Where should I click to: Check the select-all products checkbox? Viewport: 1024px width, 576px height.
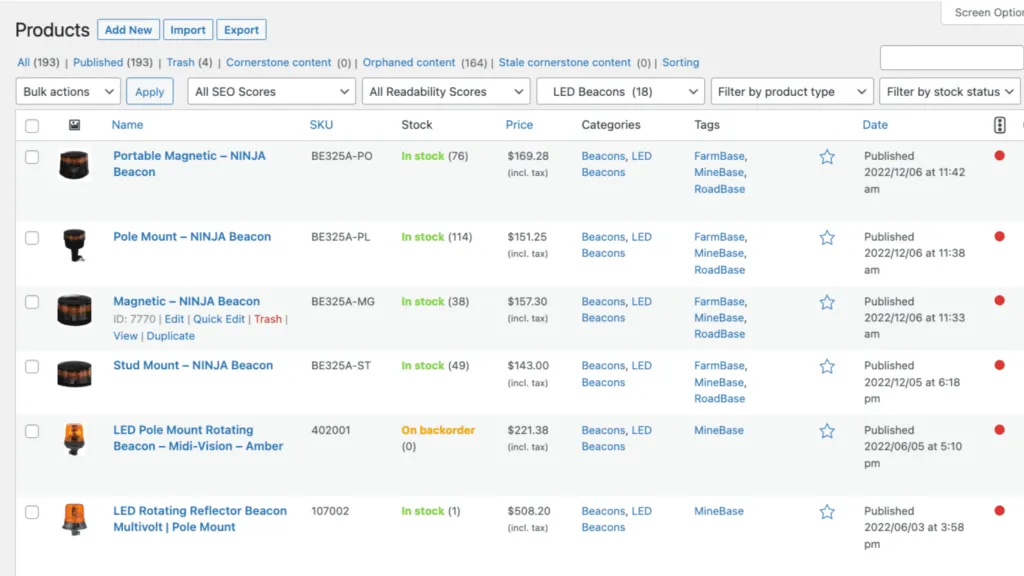click(32, 125)
